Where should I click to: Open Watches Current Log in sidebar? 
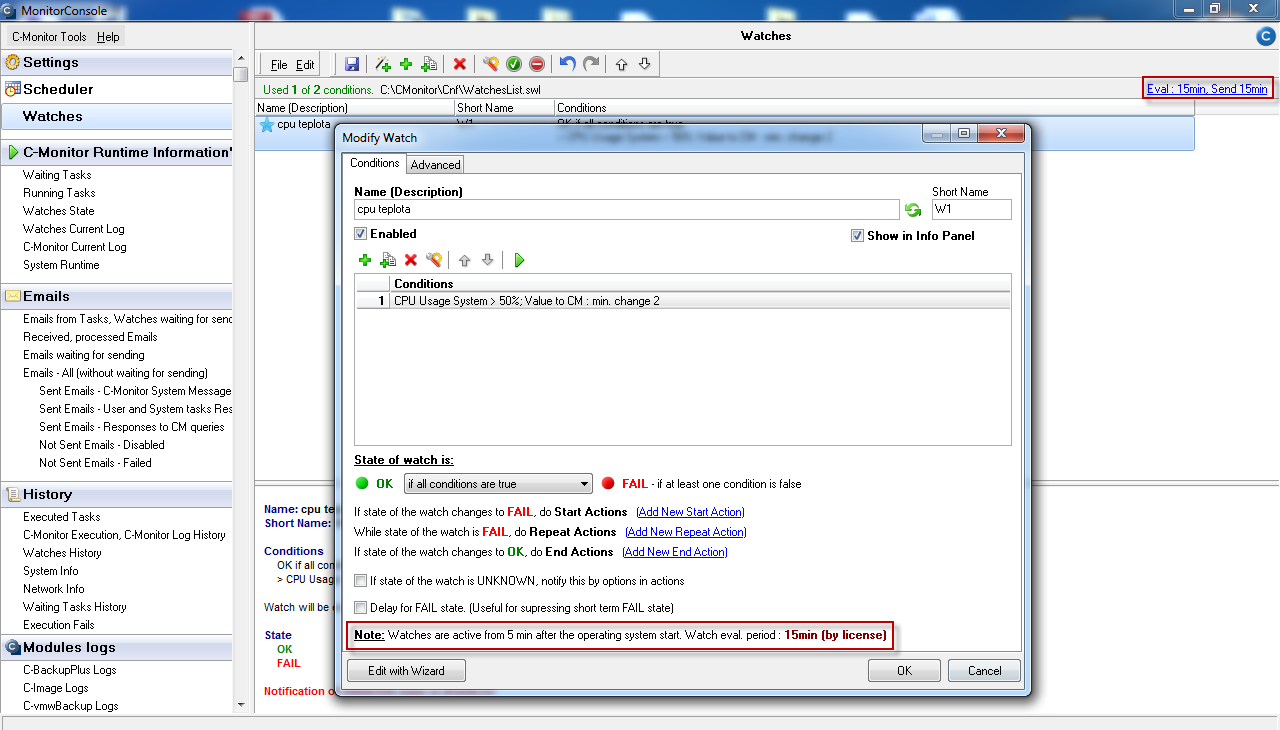74,229
